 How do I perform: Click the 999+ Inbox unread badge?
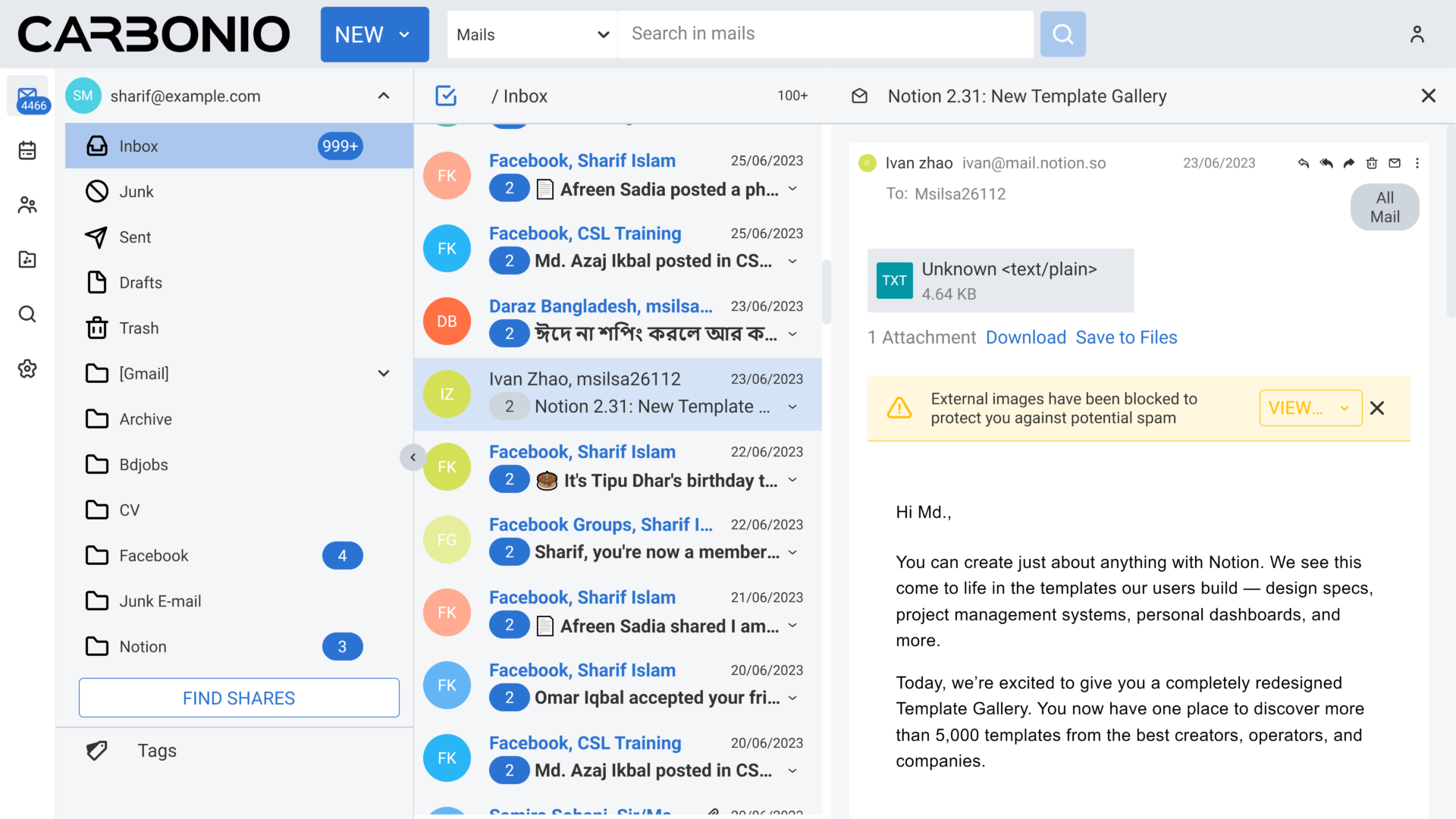click(340, 146)
